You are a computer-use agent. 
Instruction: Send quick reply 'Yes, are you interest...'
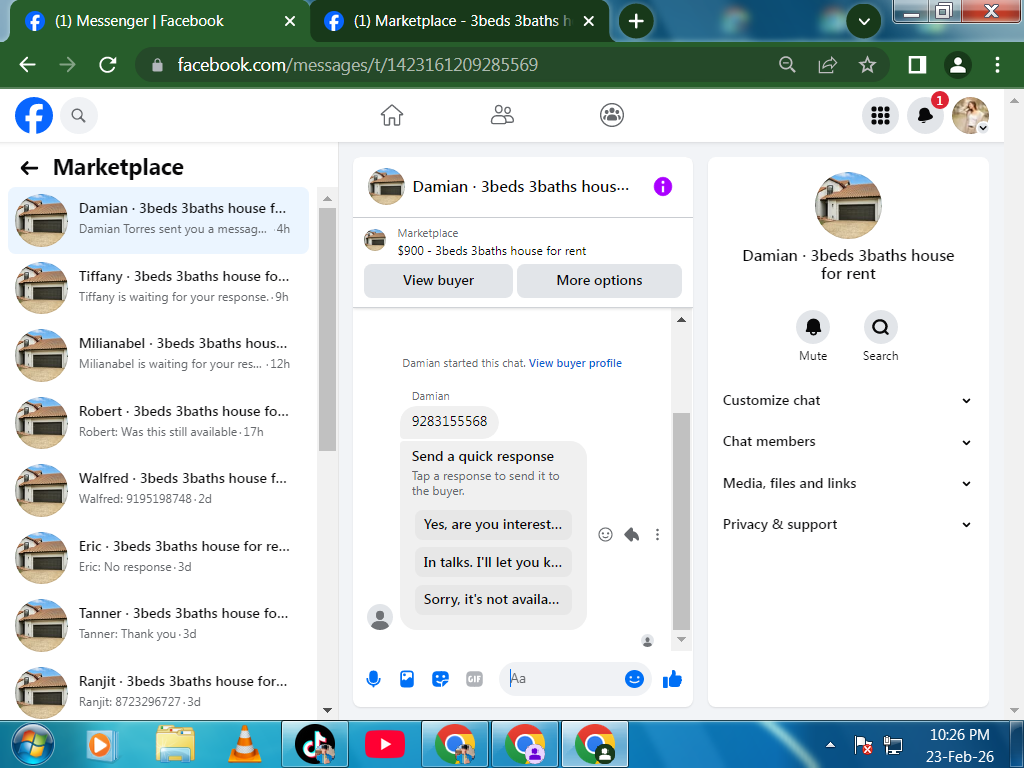pyautogui.click(x=493, y=525)
